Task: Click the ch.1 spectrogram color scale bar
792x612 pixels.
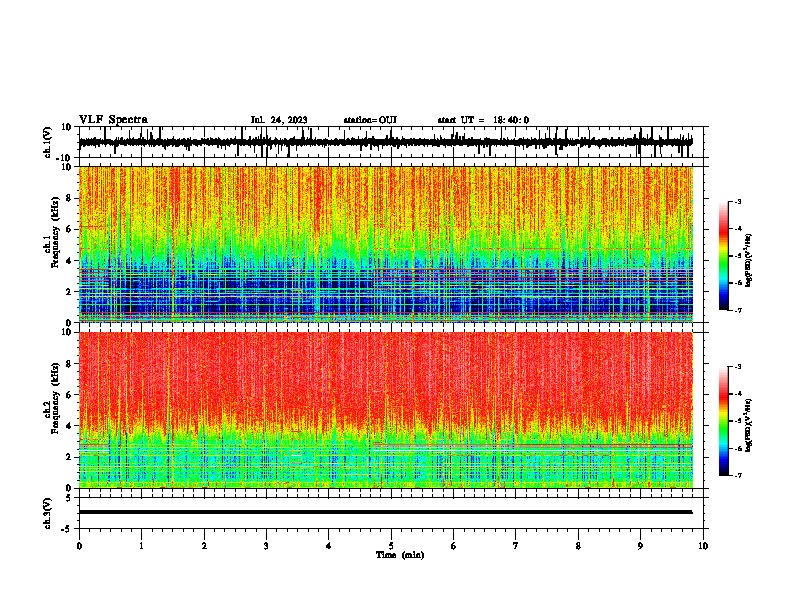Action: (723, 256)
